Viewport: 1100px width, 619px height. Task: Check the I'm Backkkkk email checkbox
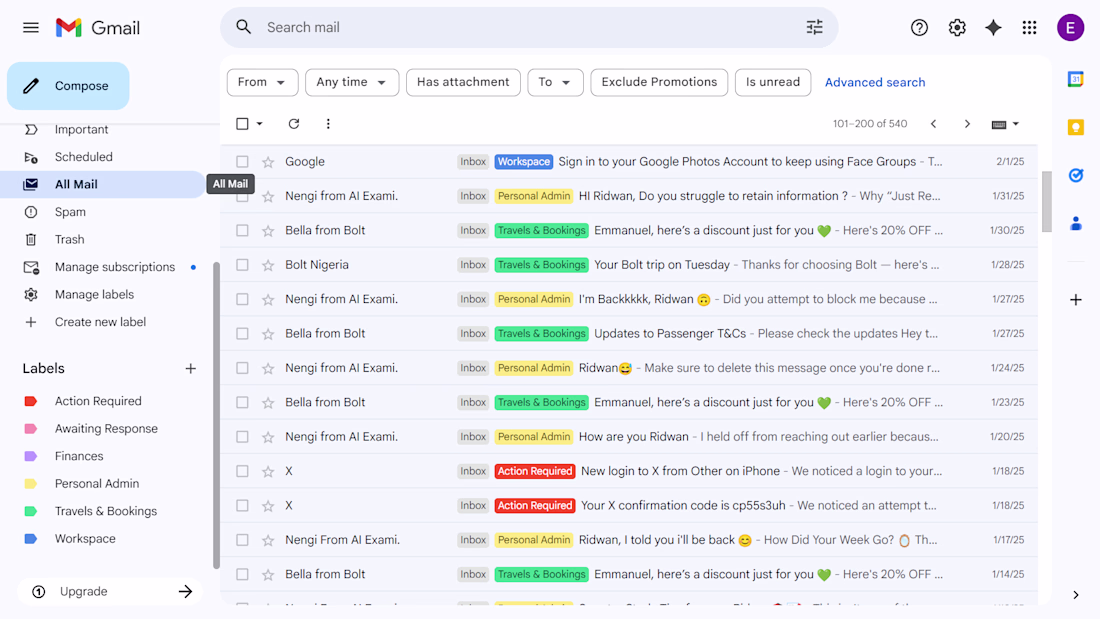242,299
